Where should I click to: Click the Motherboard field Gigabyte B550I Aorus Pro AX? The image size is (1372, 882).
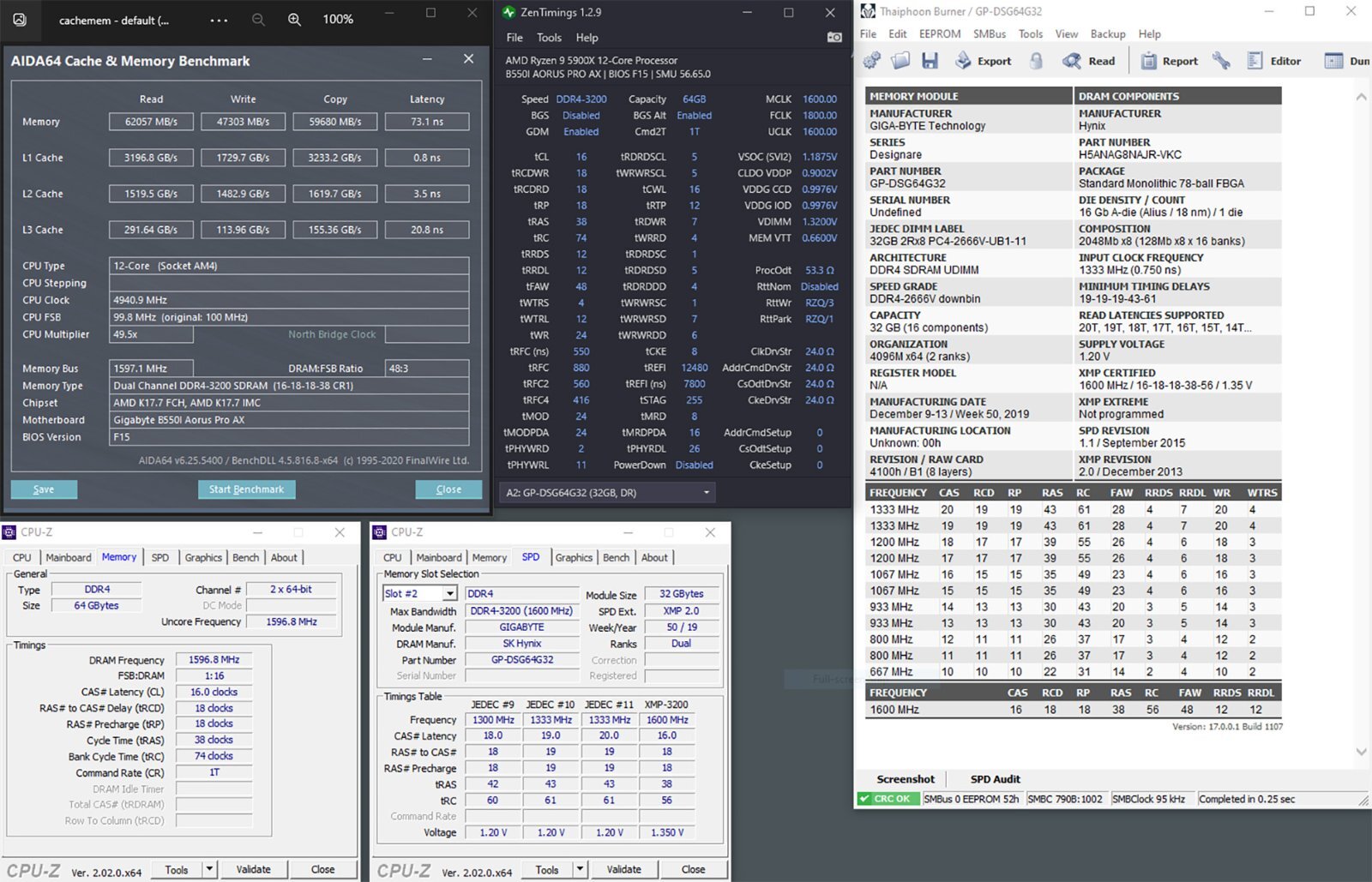(289, 420)
